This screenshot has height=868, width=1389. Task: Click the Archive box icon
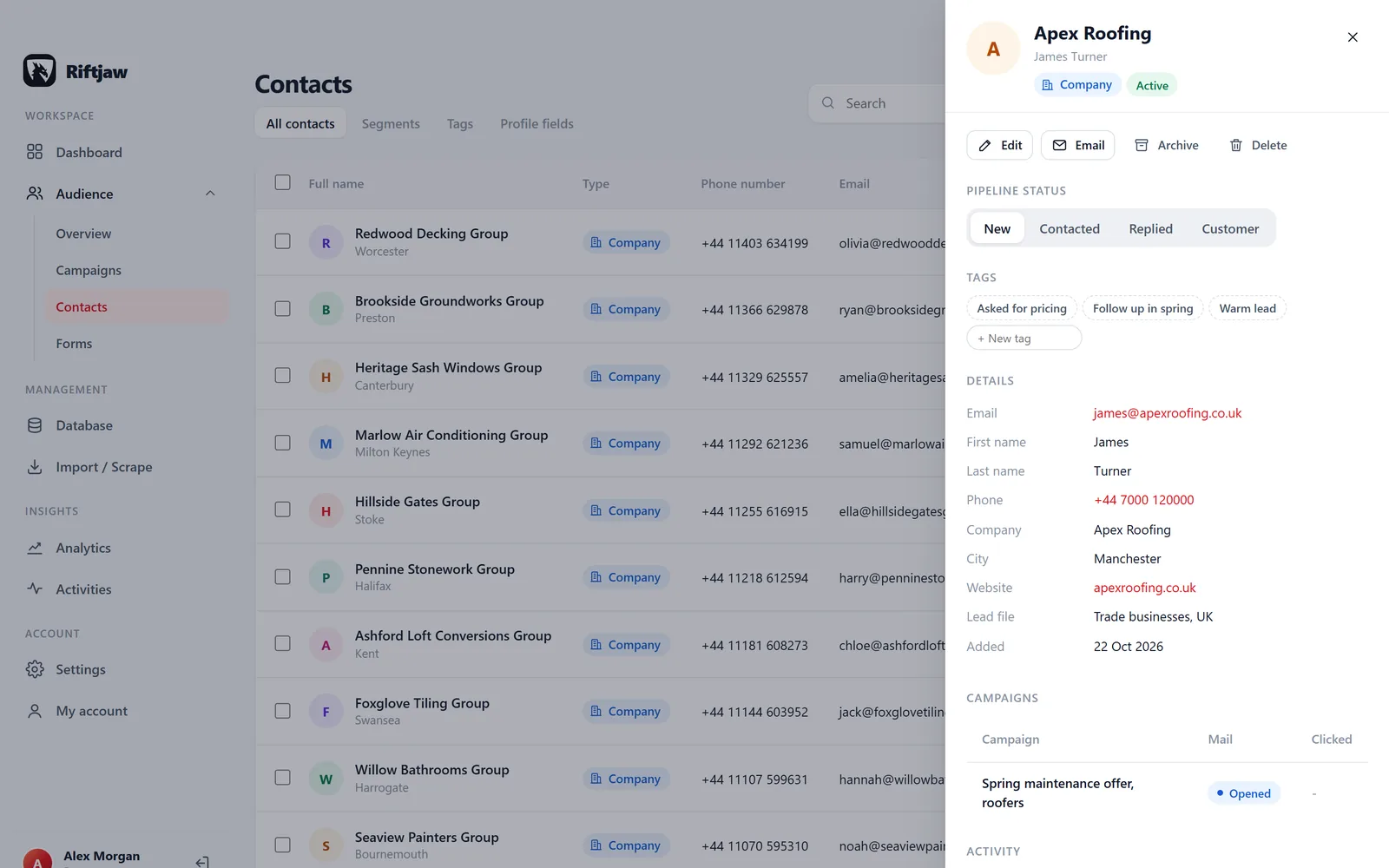pyautogui.click(x=1142, y=145)
